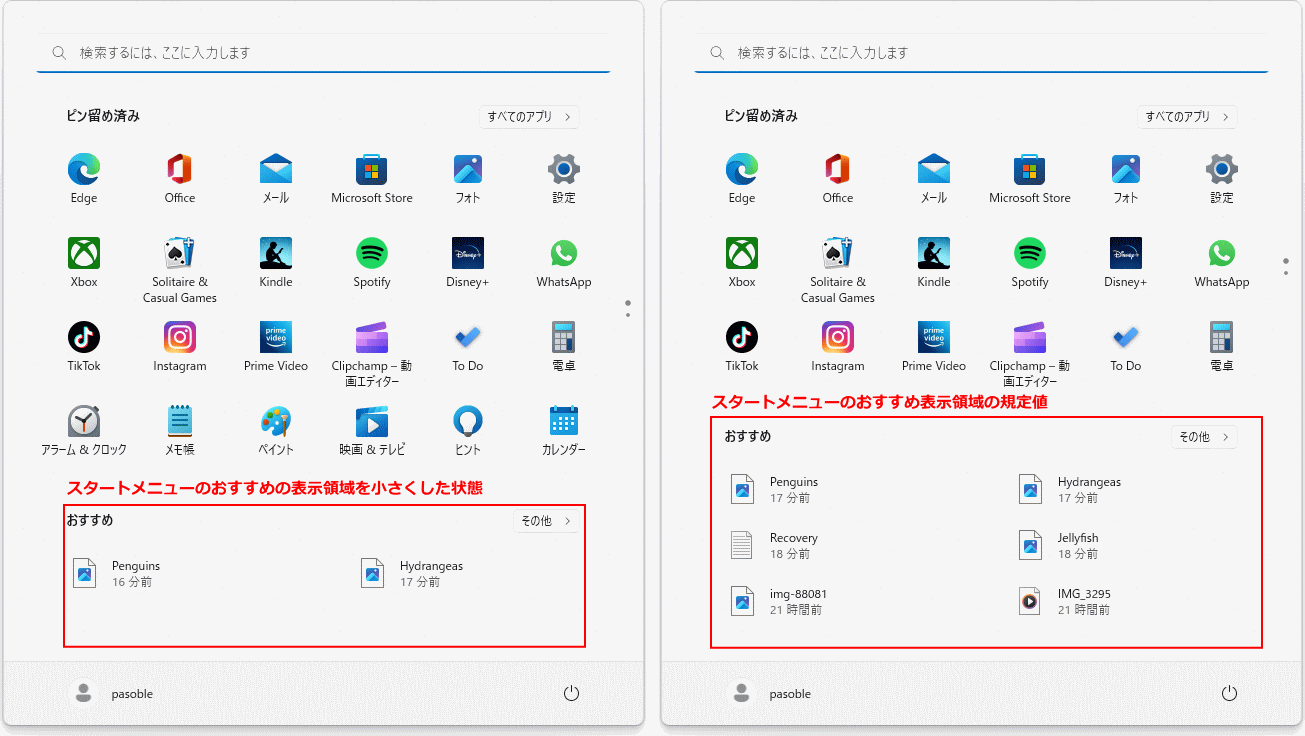1305x736 pixels.
Task: Open Edge in the left Start menu
Action: point(84,179)
